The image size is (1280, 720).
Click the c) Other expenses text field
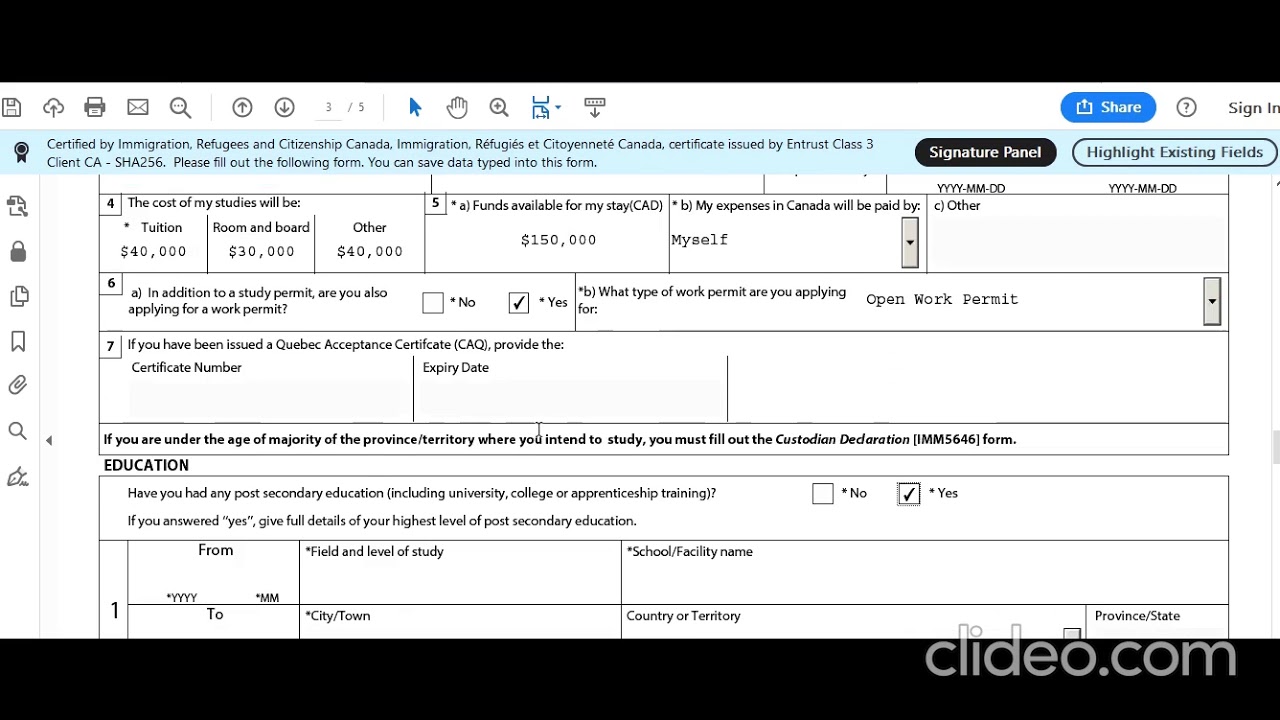[1076, 242]
